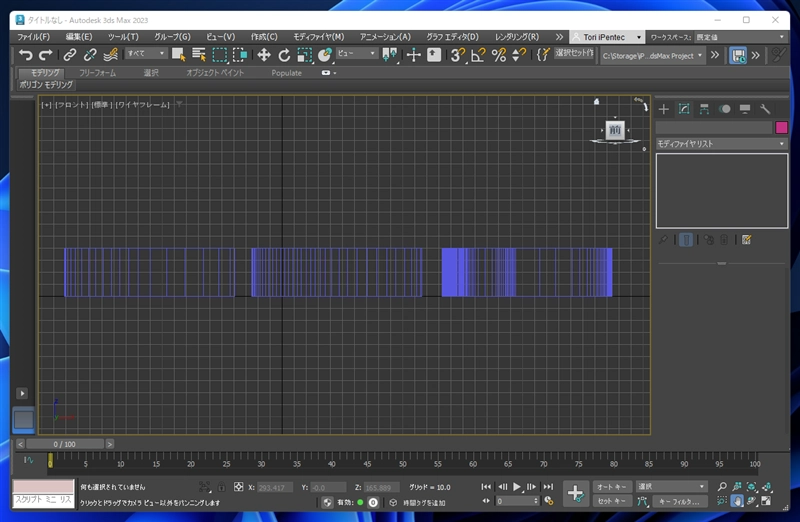
Task: Activate the Select and Scale tool
Action: coord(305,55)
